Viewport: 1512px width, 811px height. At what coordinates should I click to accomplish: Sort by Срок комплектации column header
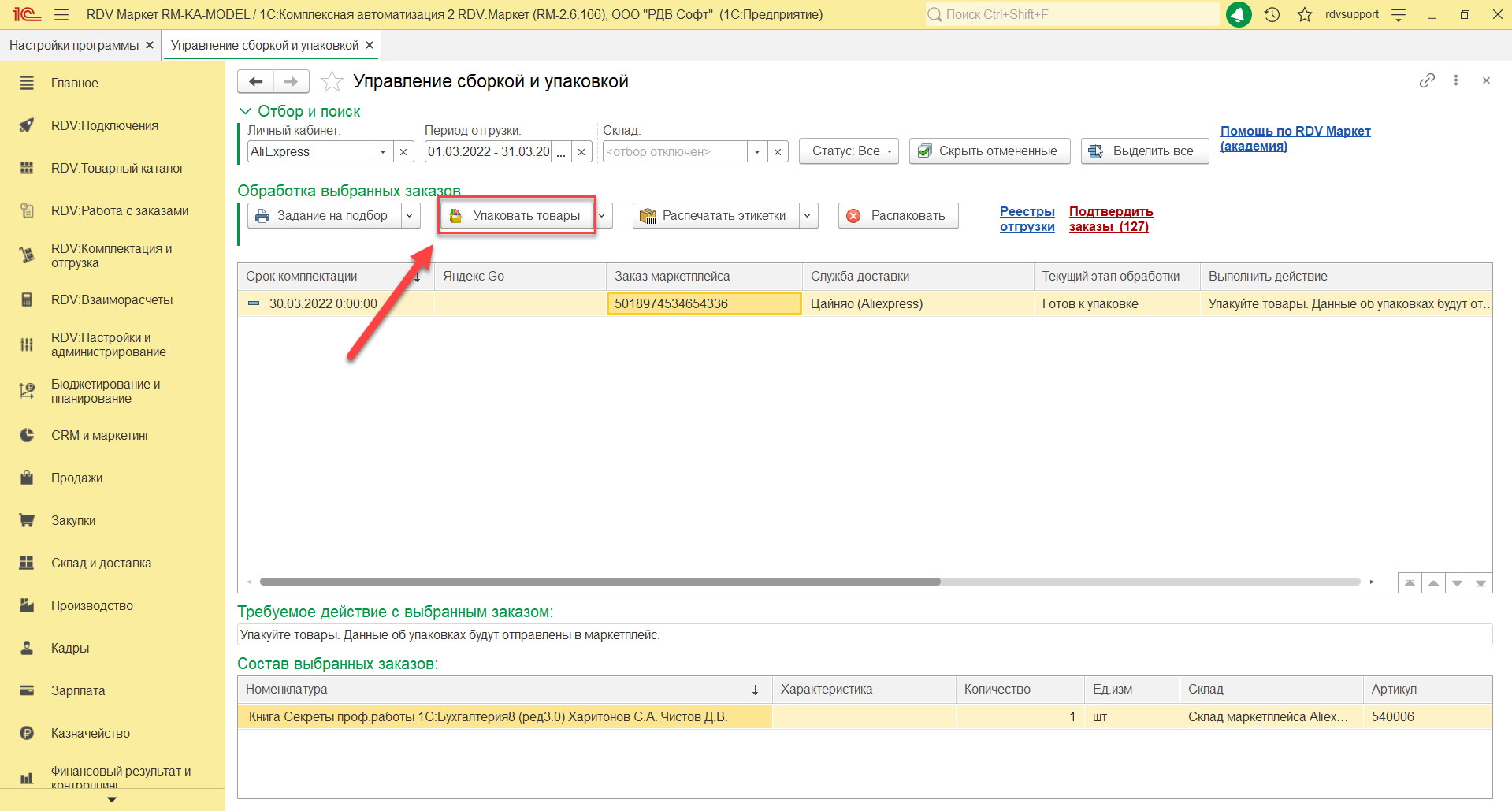[336, 277]
